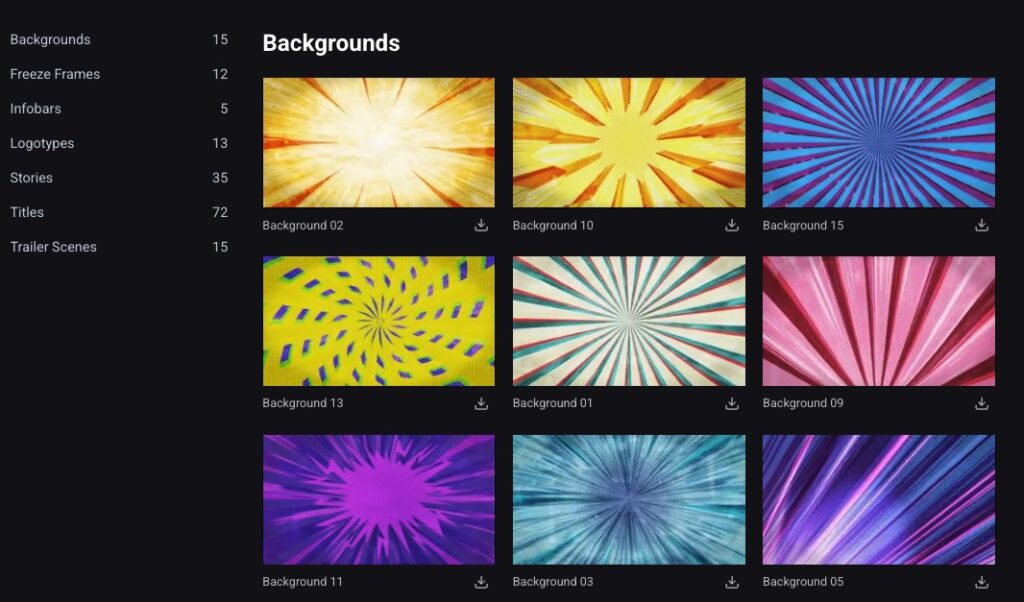Click the Background 15 title label
Viewport: 1024px width, 602px height.
click(x=803, y=226)
